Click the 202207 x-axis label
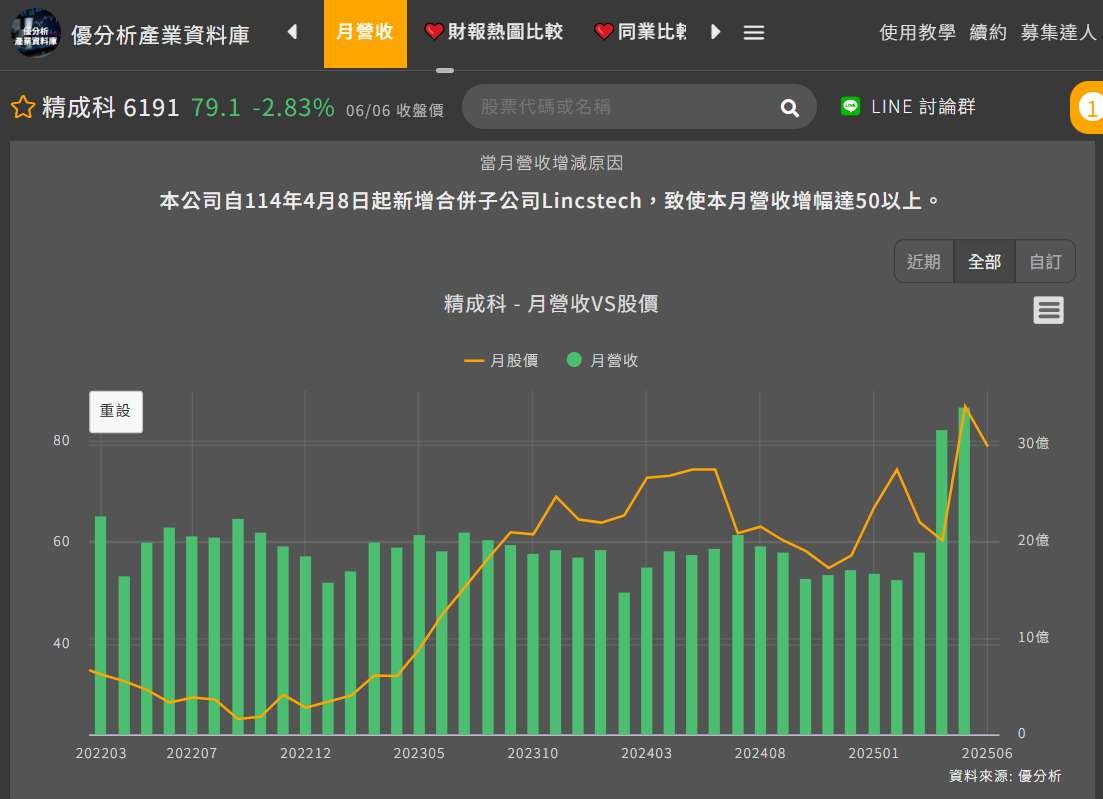This screenshot has height=799, width=1103. (x=192, y=753)
